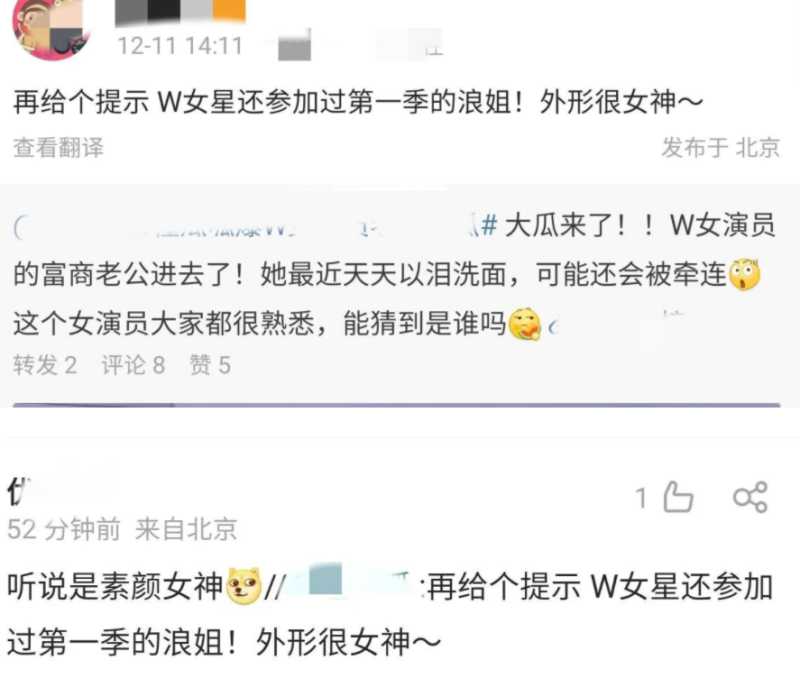Open 转发 2 reposts of quoted post
Image resolution: width=800 pixels, height=678 pixels.
click(45, 365)
